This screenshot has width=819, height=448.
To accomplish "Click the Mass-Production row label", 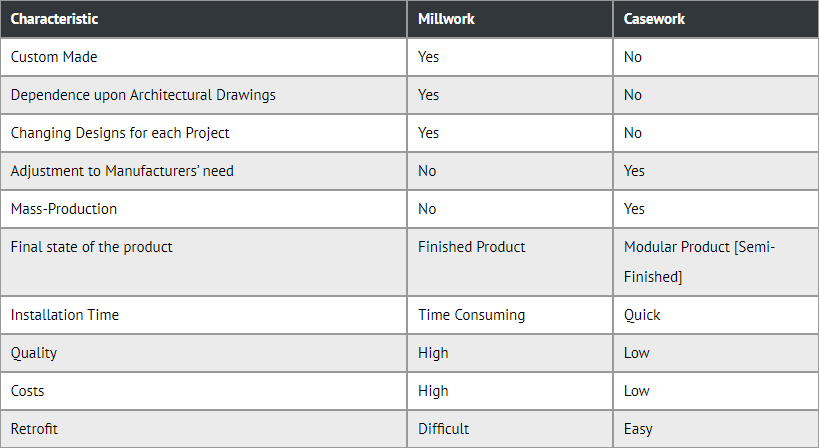I will (64, 209).
